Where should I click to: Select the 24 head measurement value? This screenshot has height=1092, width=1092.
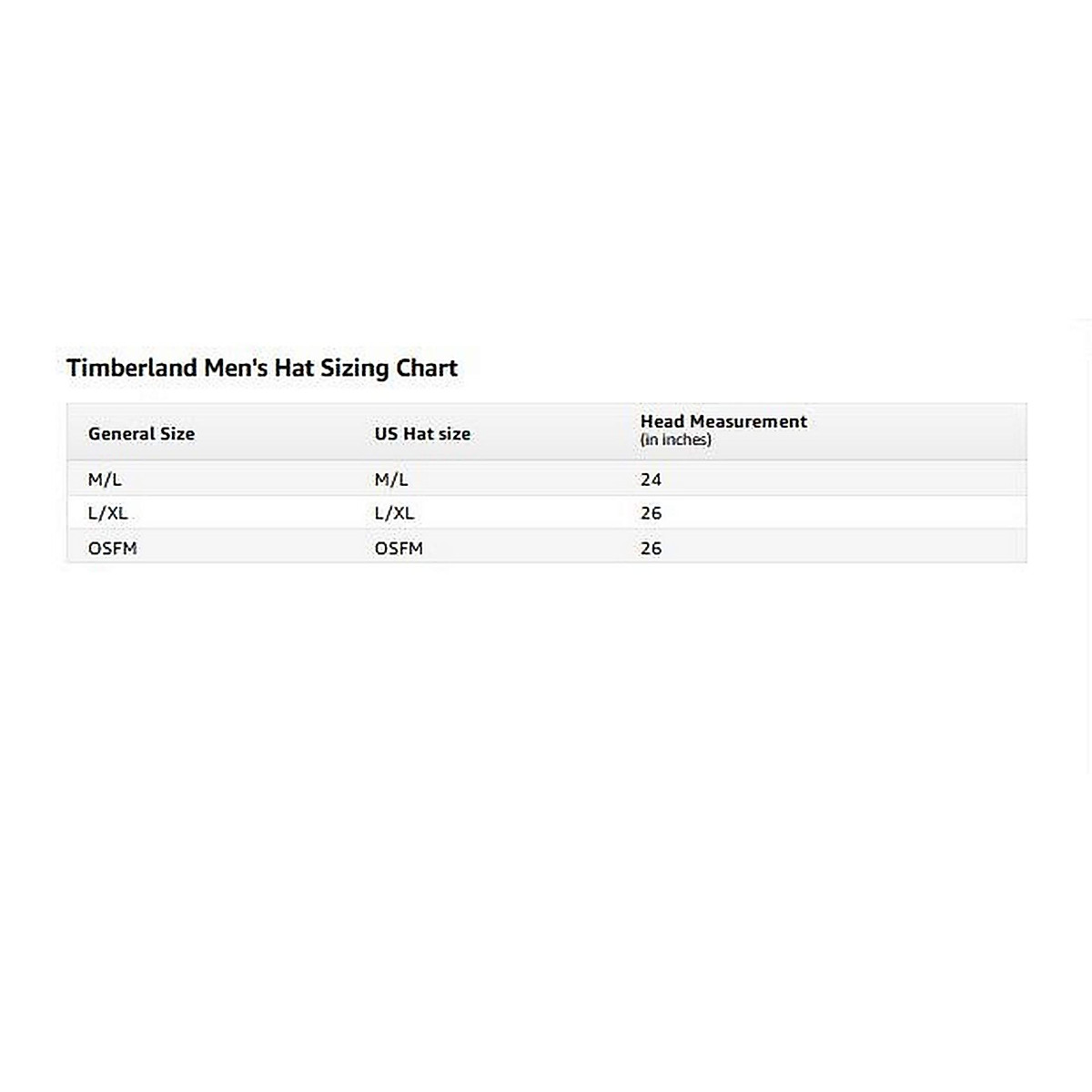coord(651,480)
